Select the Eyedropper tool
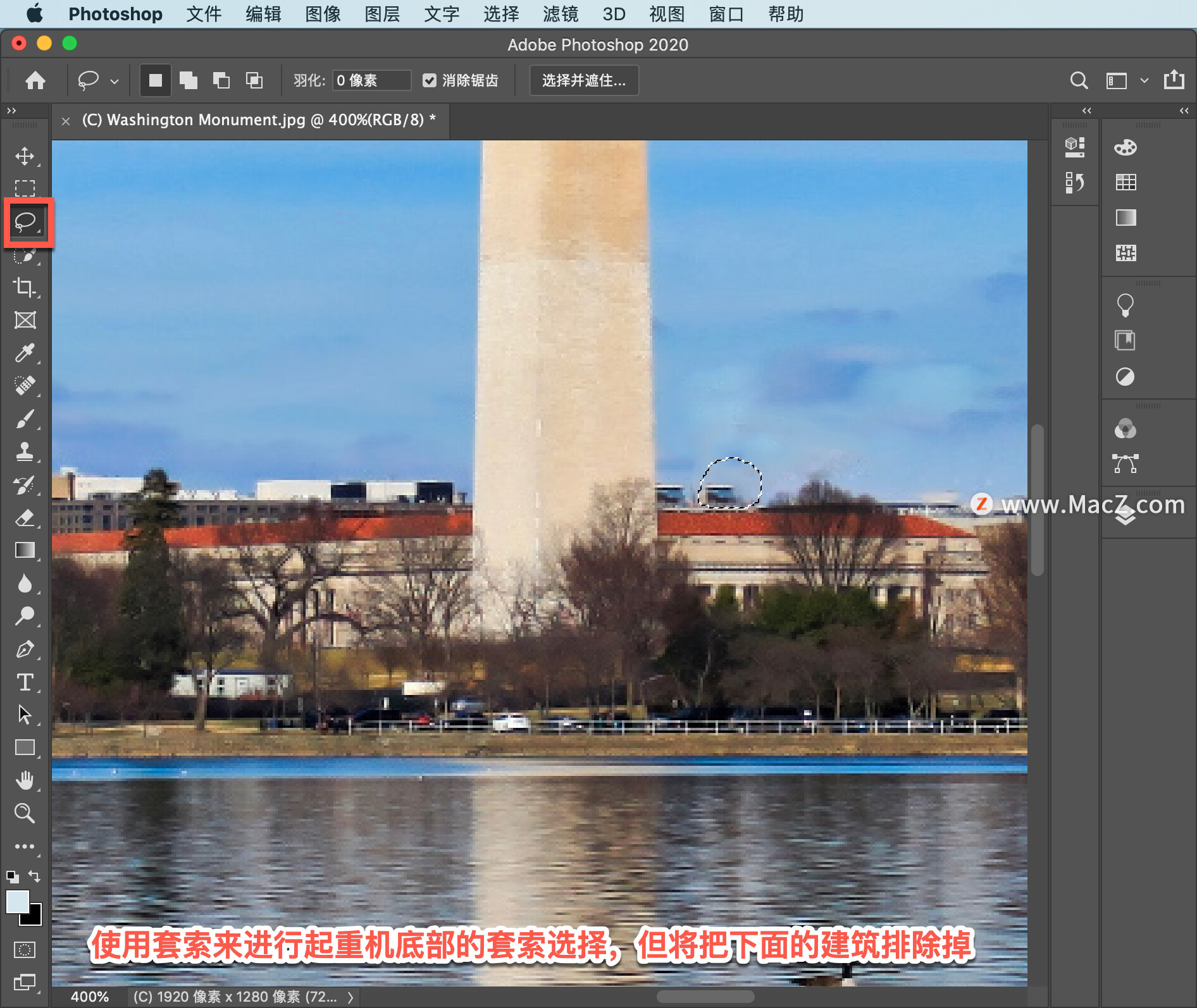Screen dimensions: 1197x1008 [25, 353]
